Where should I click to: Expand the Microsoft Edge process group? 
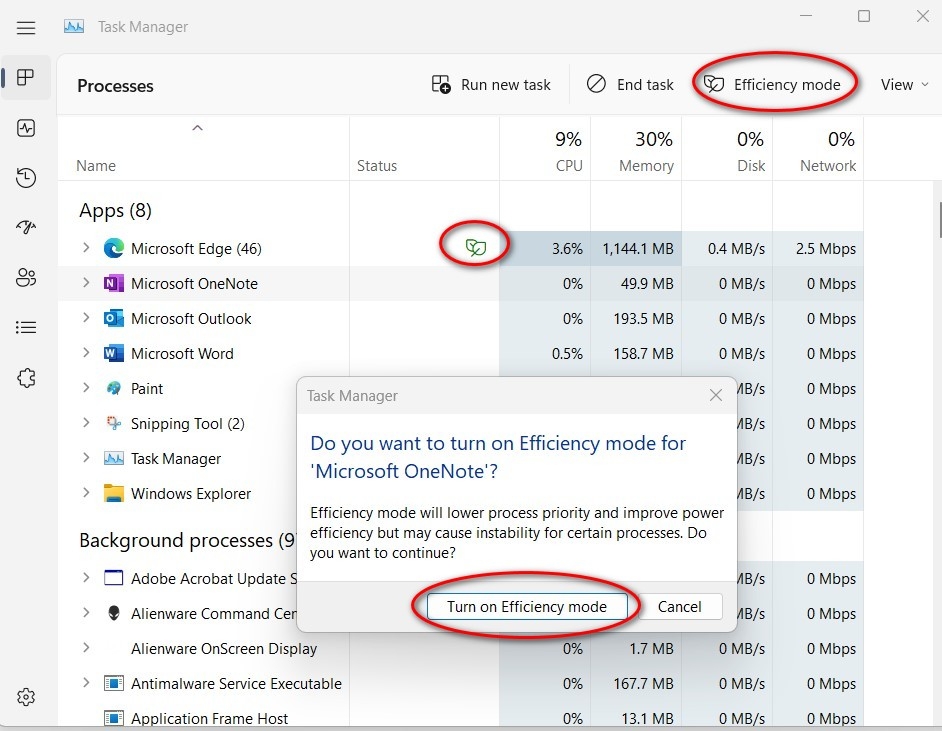84,248
